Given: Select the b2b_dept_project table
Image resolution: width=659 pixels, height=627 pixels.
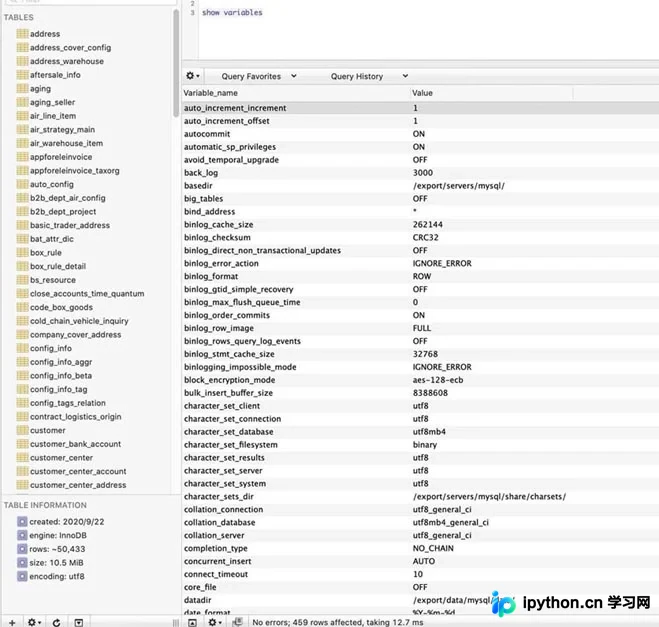Looking at the screenshot, I should pyautogui.click(x=63, y=211).
